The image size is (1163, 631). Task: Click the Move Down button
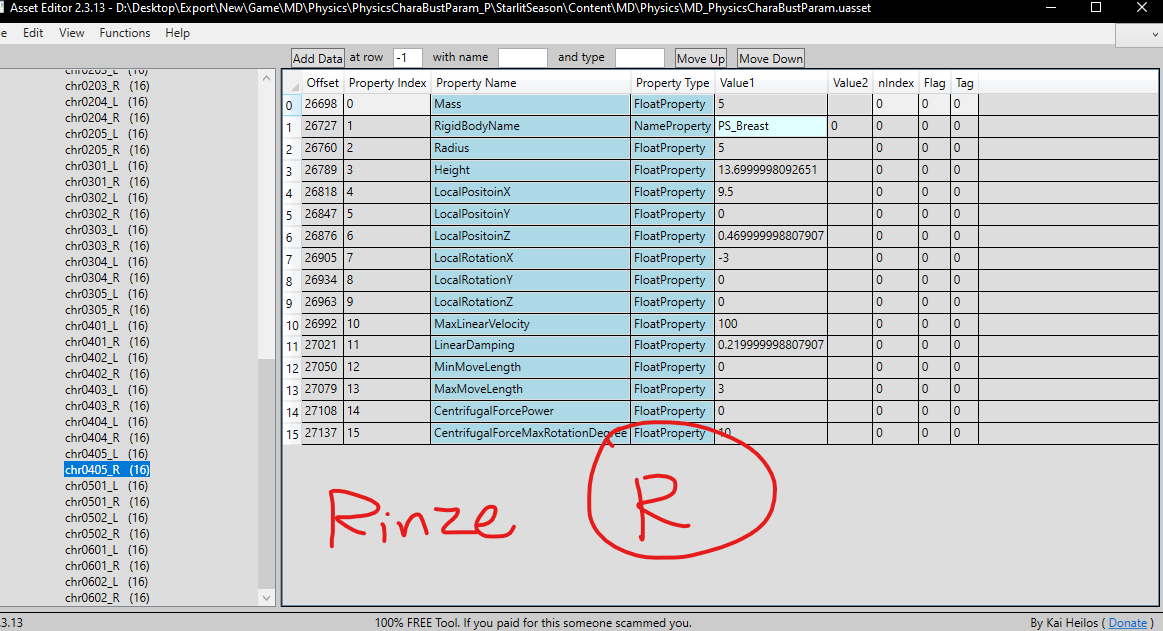(771, 58)
